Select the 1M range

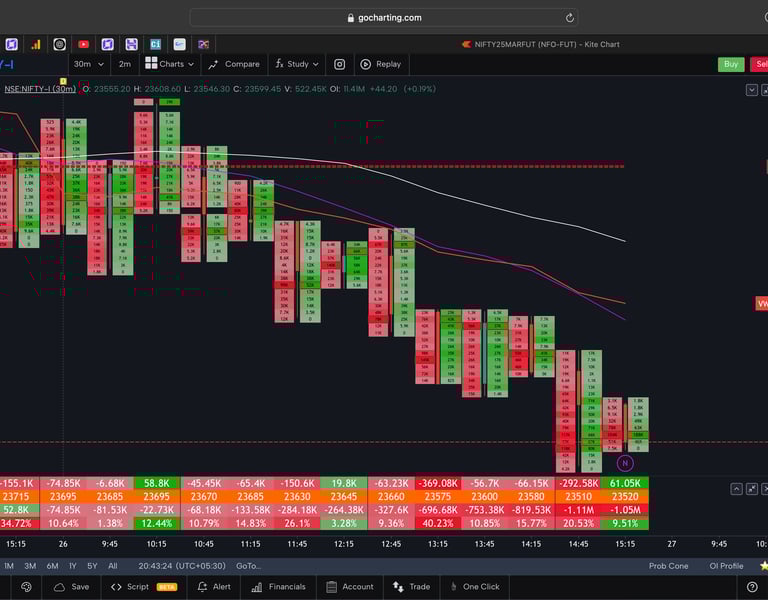coord(9,566)
